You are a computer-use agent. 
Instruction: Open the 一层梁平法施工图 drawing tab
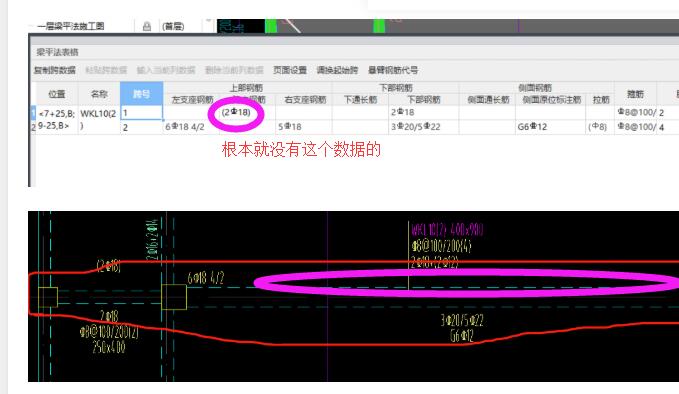71,26
